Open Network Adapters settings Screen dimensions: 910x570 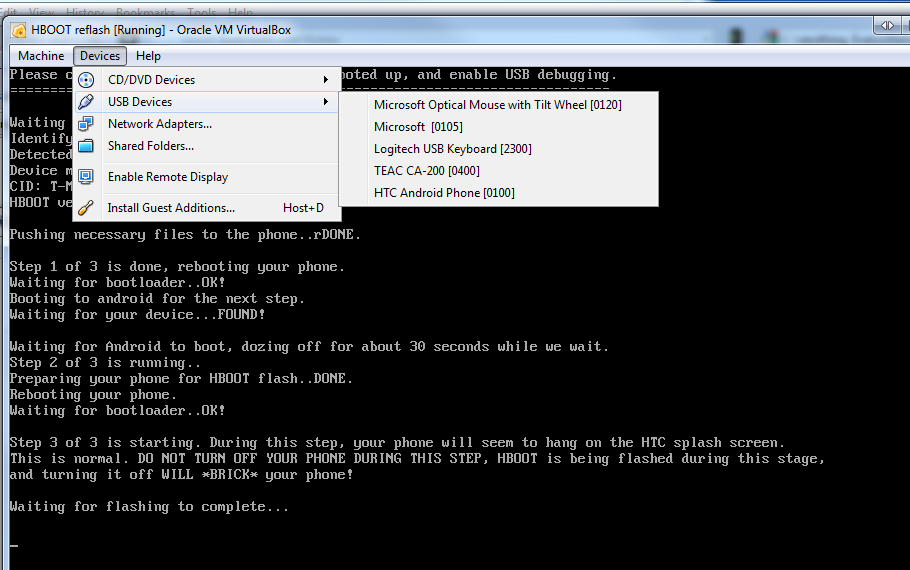pyautogui.click(x=159, y=124)
